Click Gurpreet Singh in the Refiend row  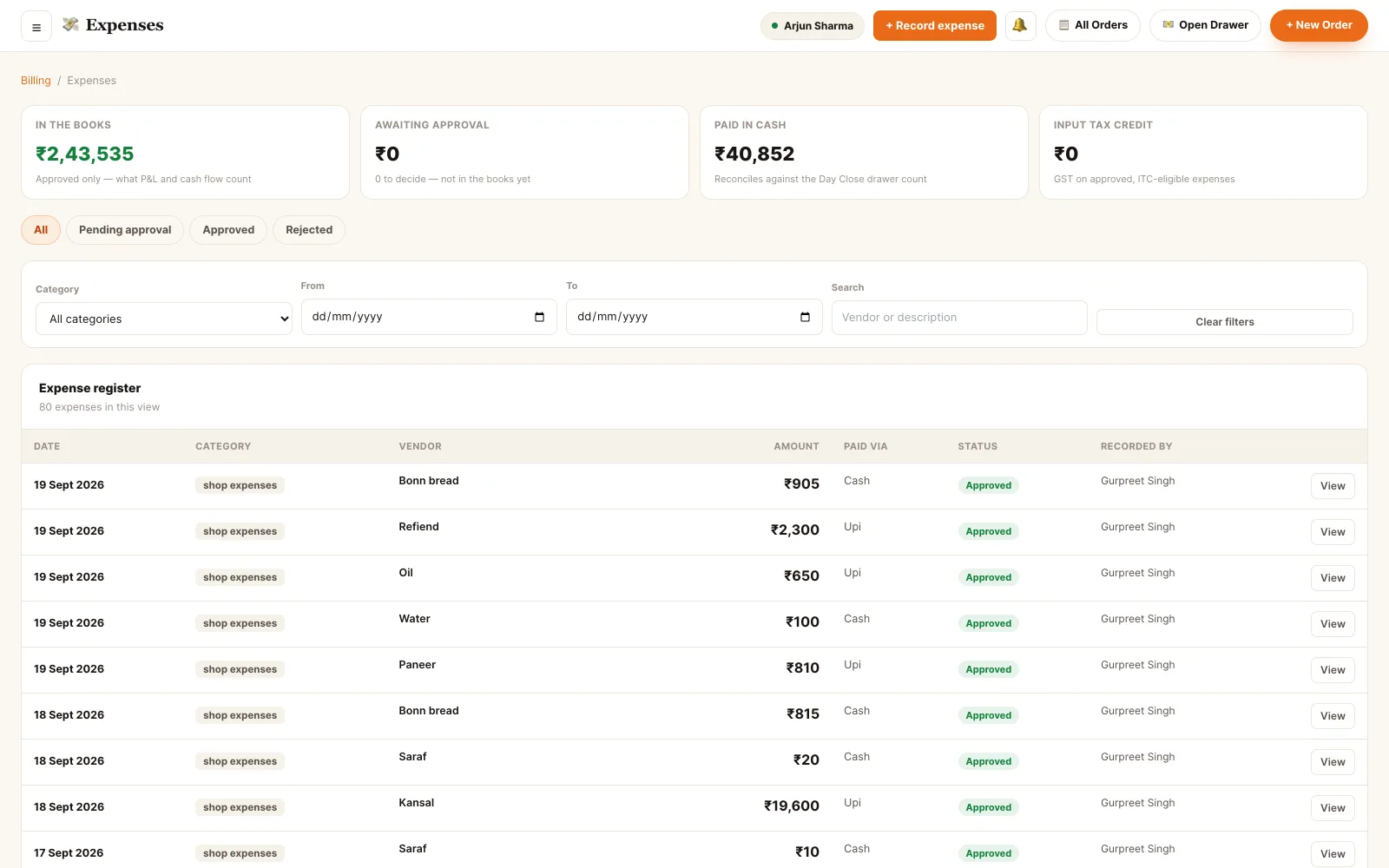tap(1137, 527)
